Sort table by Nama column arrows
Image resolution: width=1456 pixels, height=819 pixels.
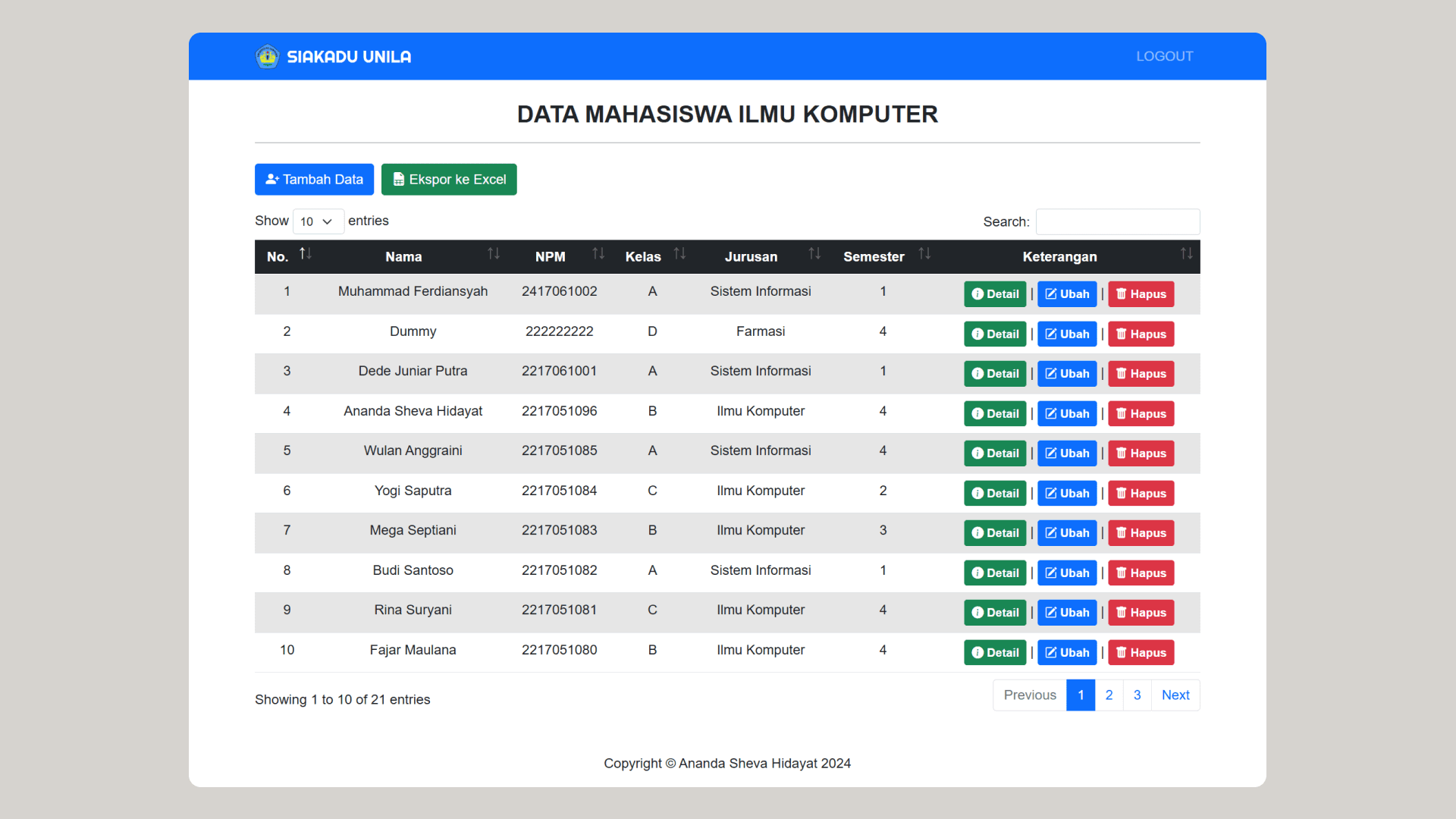point(493,254)
